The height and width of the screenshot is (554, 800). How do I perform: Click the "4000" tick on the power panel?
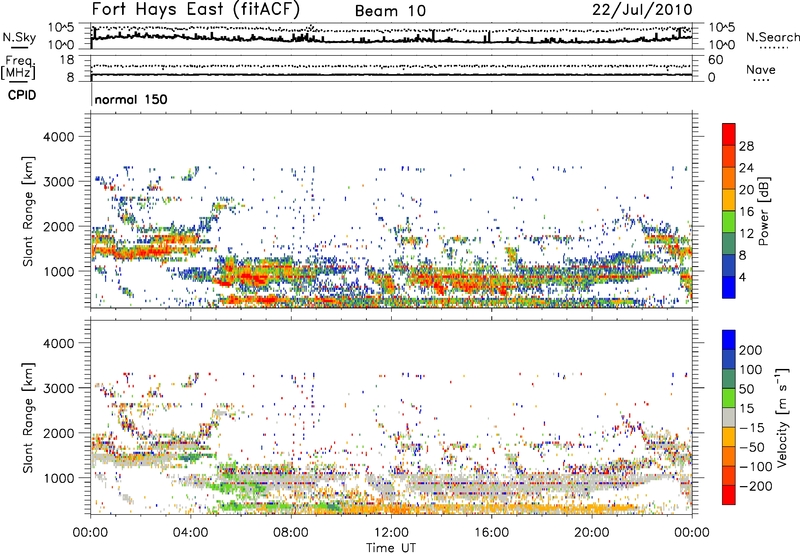click(59, 137)
